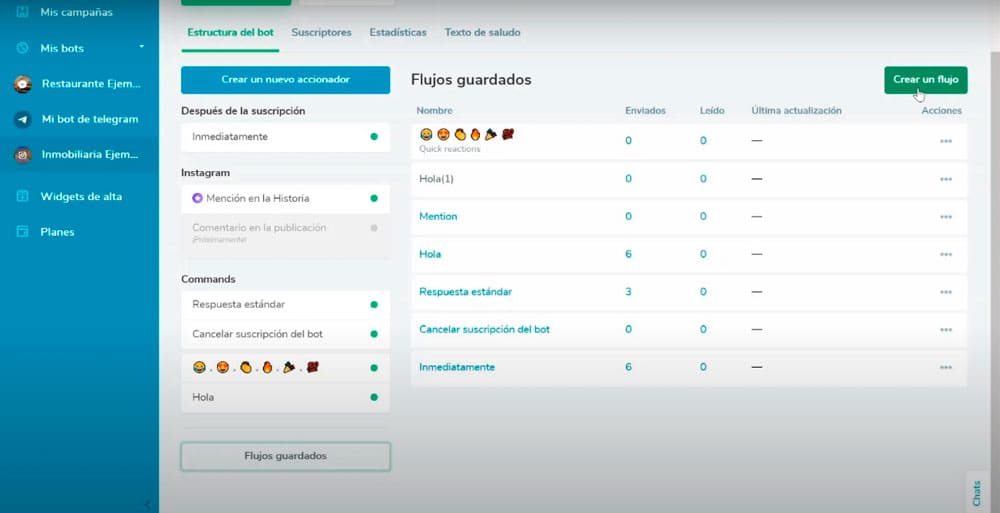Switch to the Suscriptores tab
Viewport: 1000px width, 513px height.
(x=321, y=32)
